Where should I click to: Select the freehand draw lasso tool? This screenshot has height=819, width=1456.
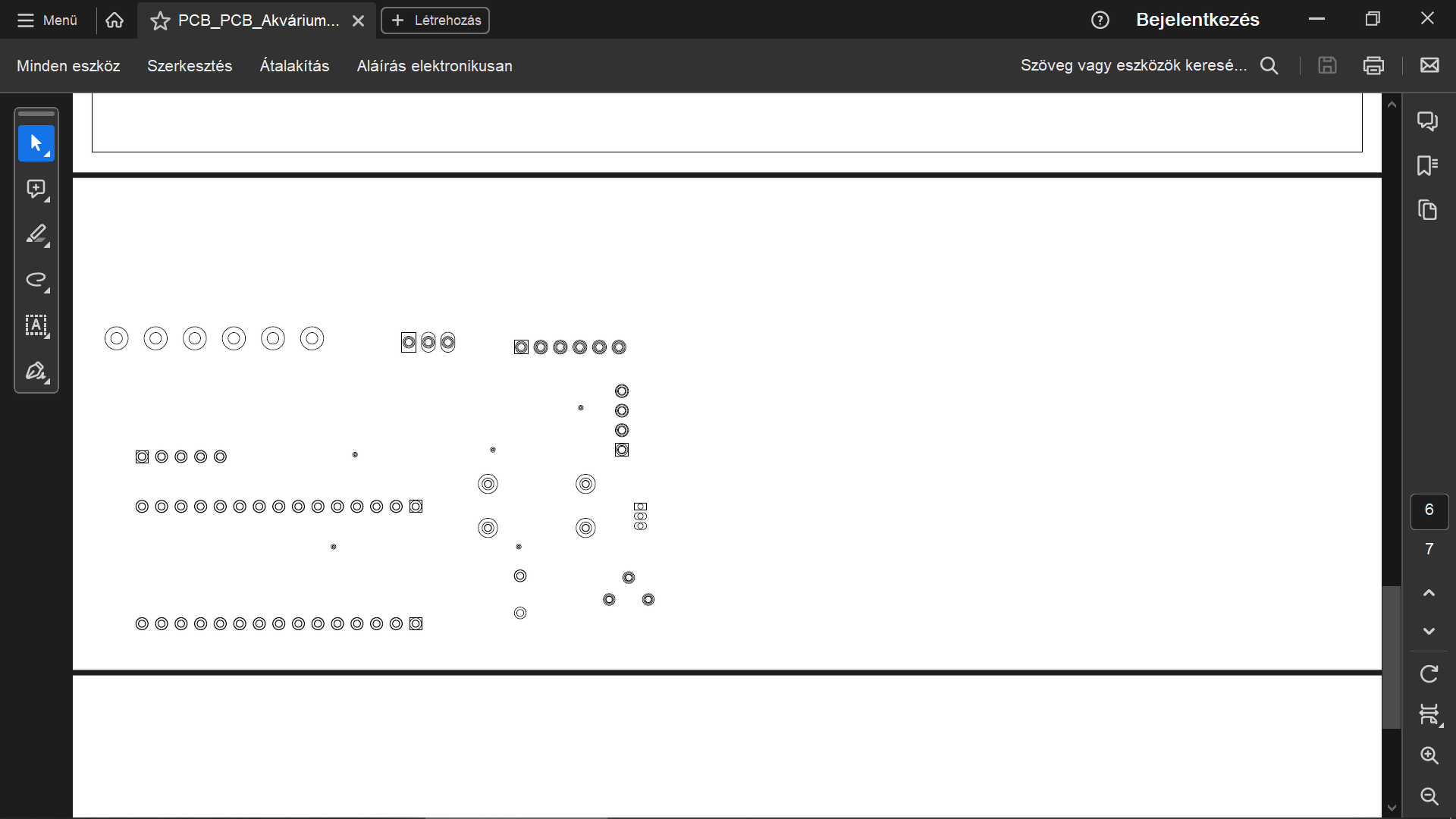pos(36,280)
